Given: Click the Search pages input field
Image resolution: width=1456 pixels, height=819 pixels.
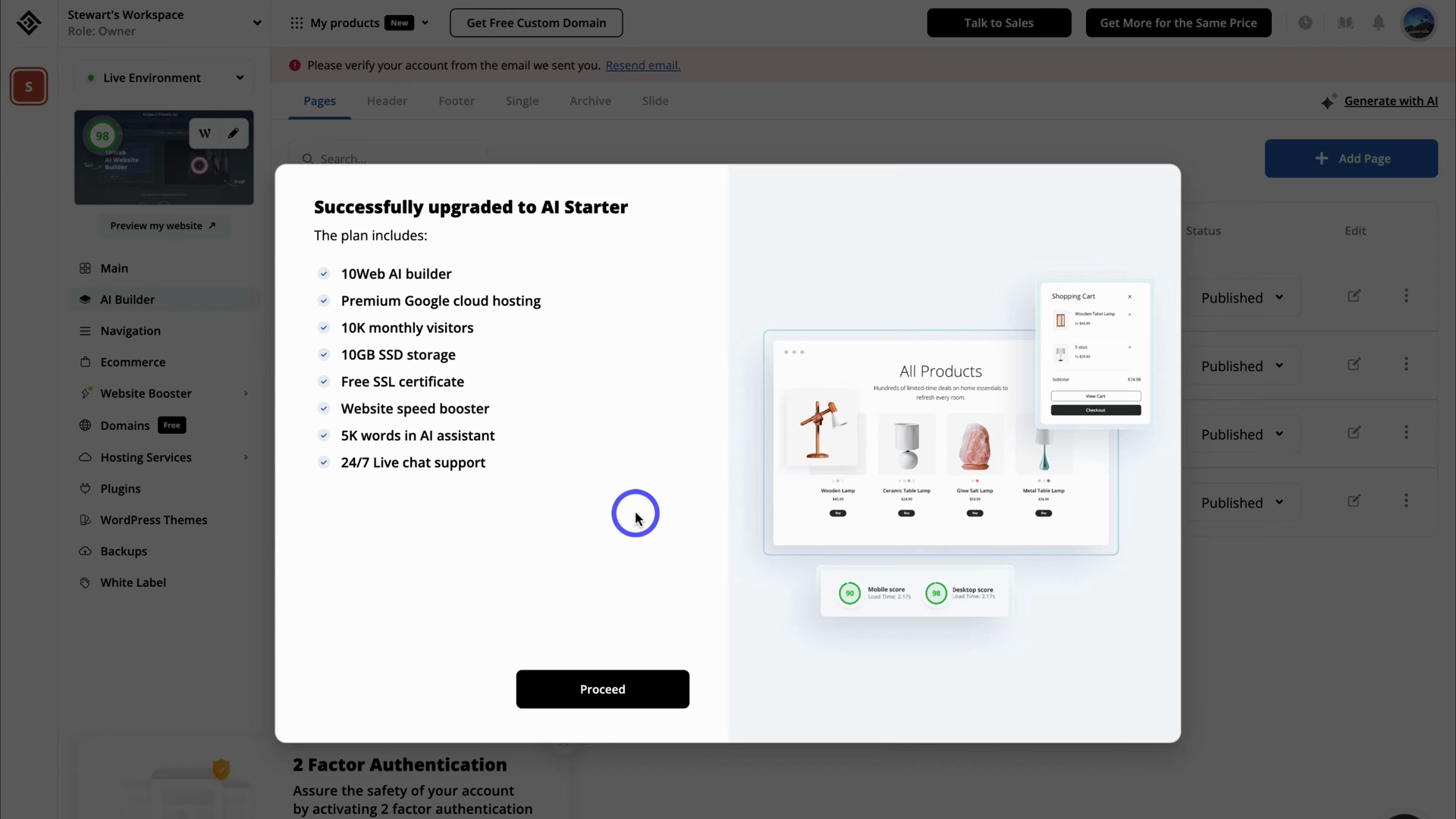Looking at the screenshot, I should tap(388, 158).
